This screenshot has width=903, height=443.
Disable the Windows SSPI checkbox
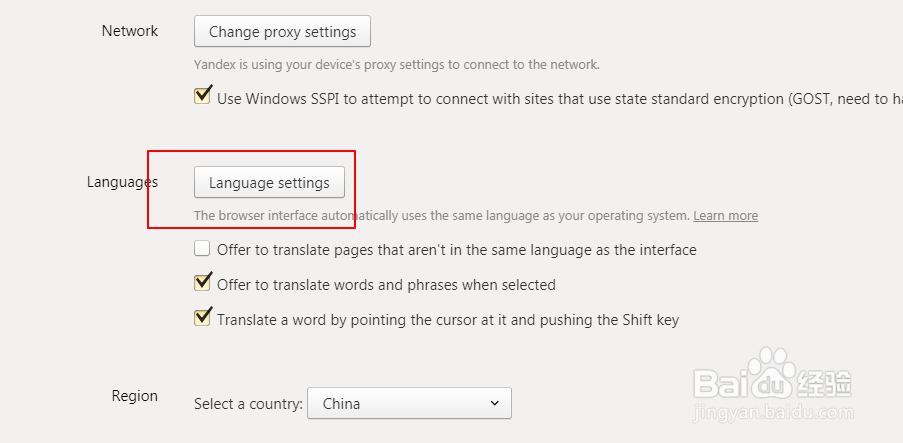[x=203, y=97]
